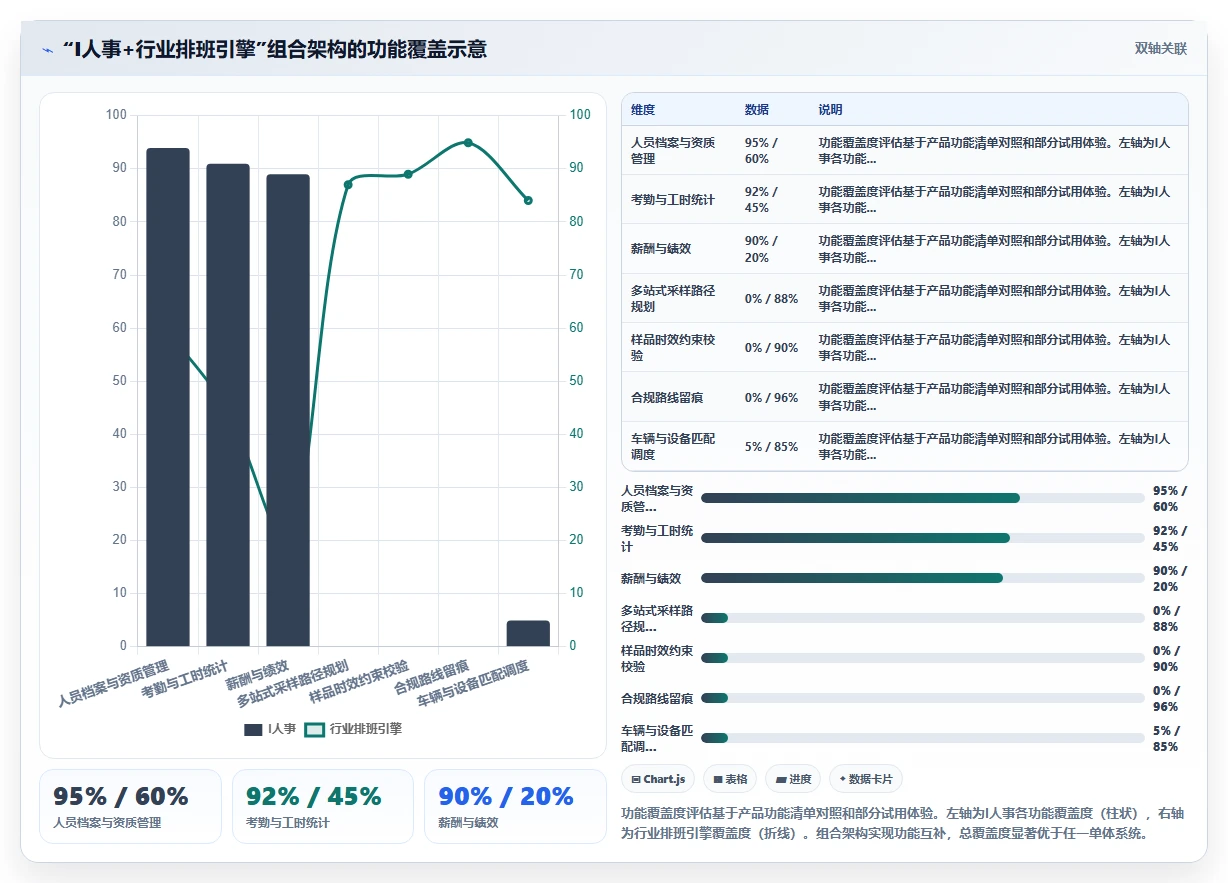
Task: Click the 说明 column header
Action: pyautogui.click(x=831, y=110)
